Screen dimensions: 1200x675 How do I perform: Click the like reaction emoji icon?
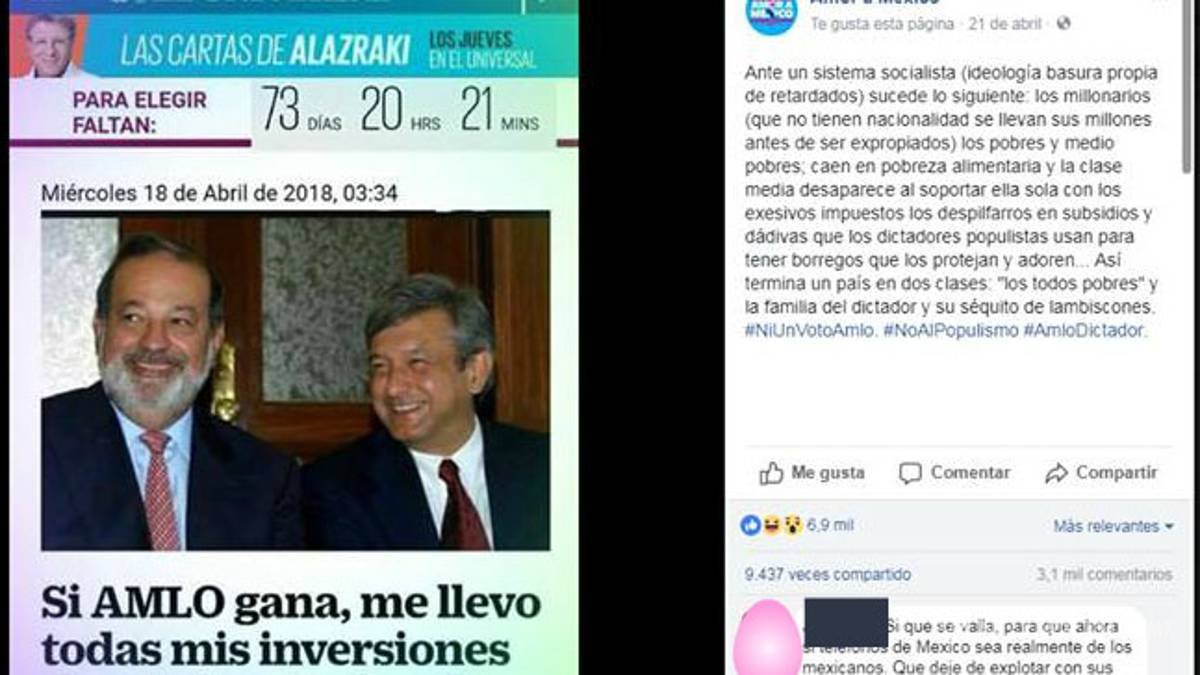(751, 526)
